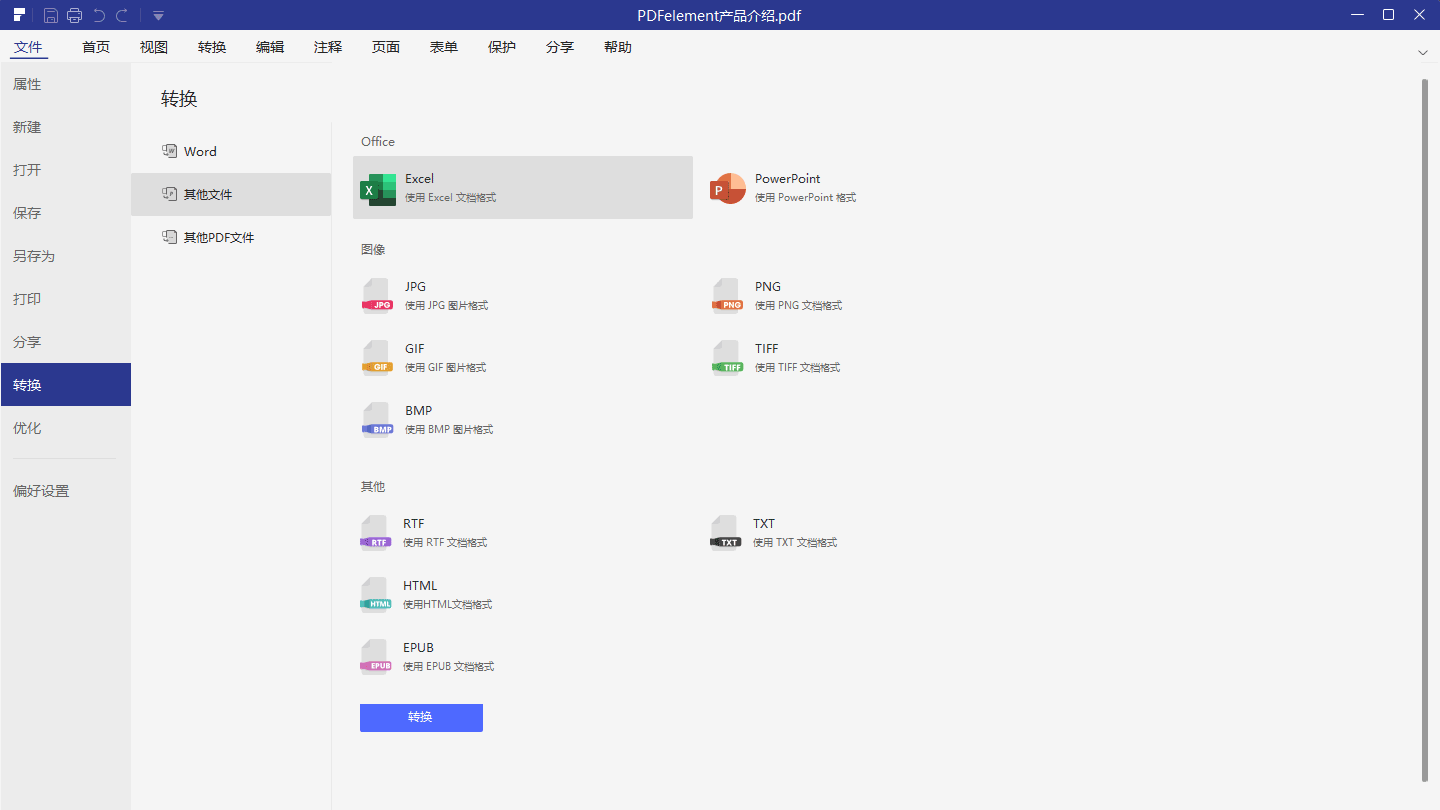Click 使用 PowerPoint 格式 description
Image resolution: width=1440 pixels, height=810 pixels.
805,198
